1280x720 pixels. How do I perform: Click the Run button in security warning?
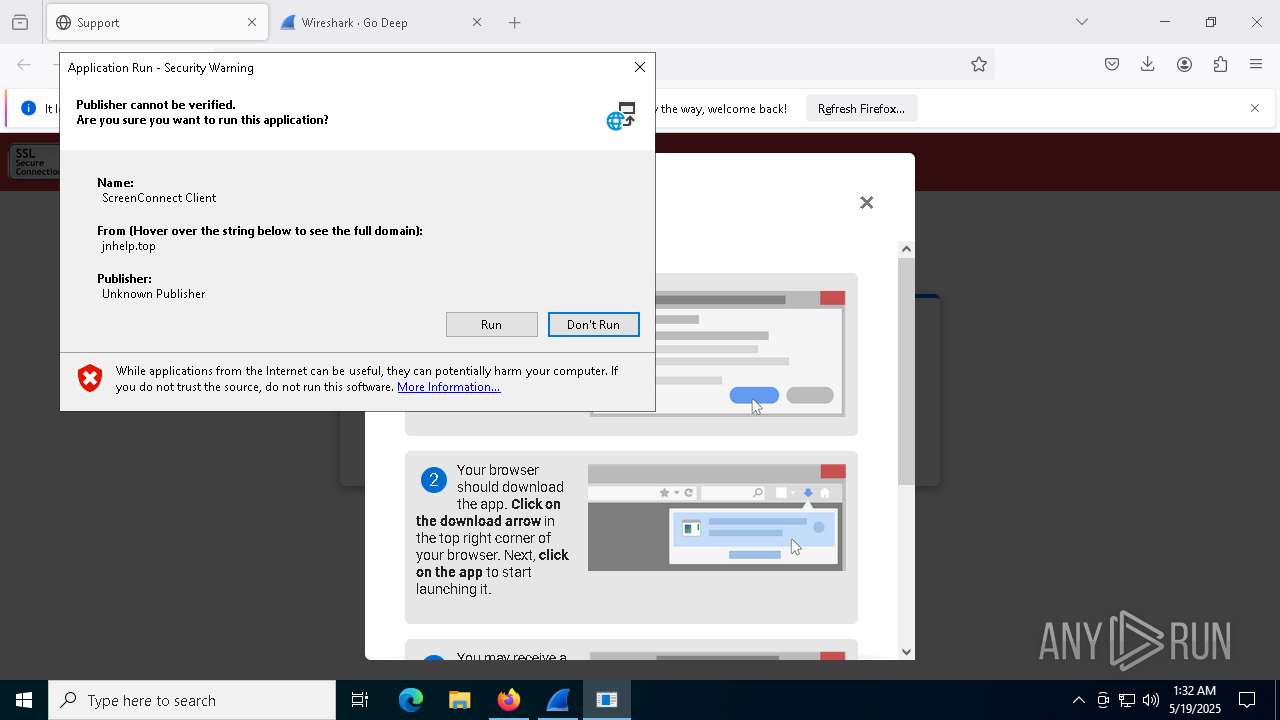491,324
